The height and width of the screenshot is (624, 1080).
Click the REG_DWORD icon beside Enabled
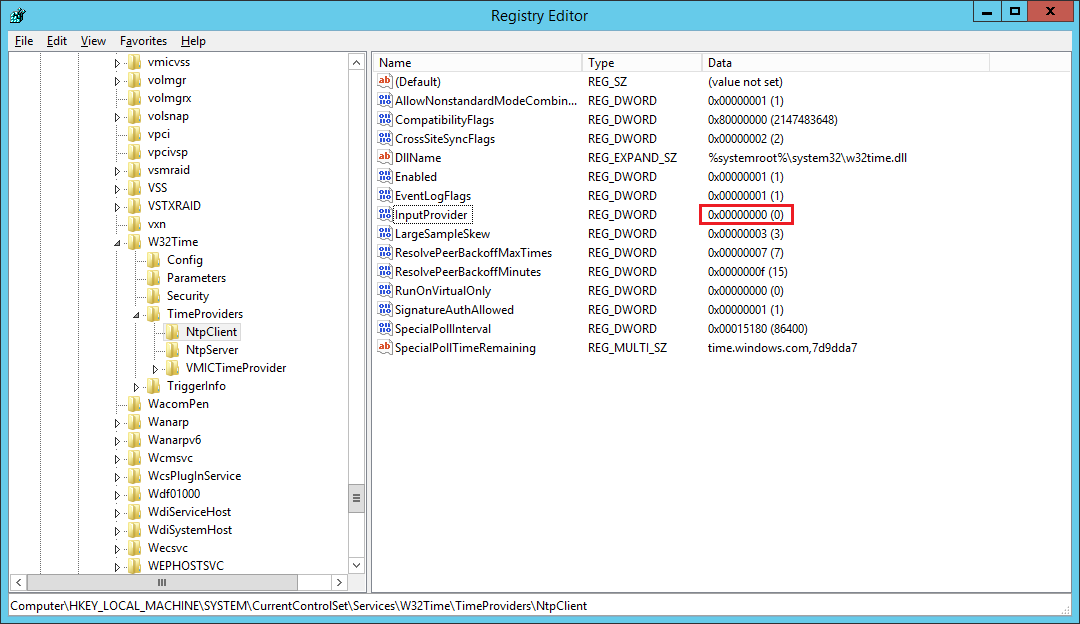pos(385,176)
